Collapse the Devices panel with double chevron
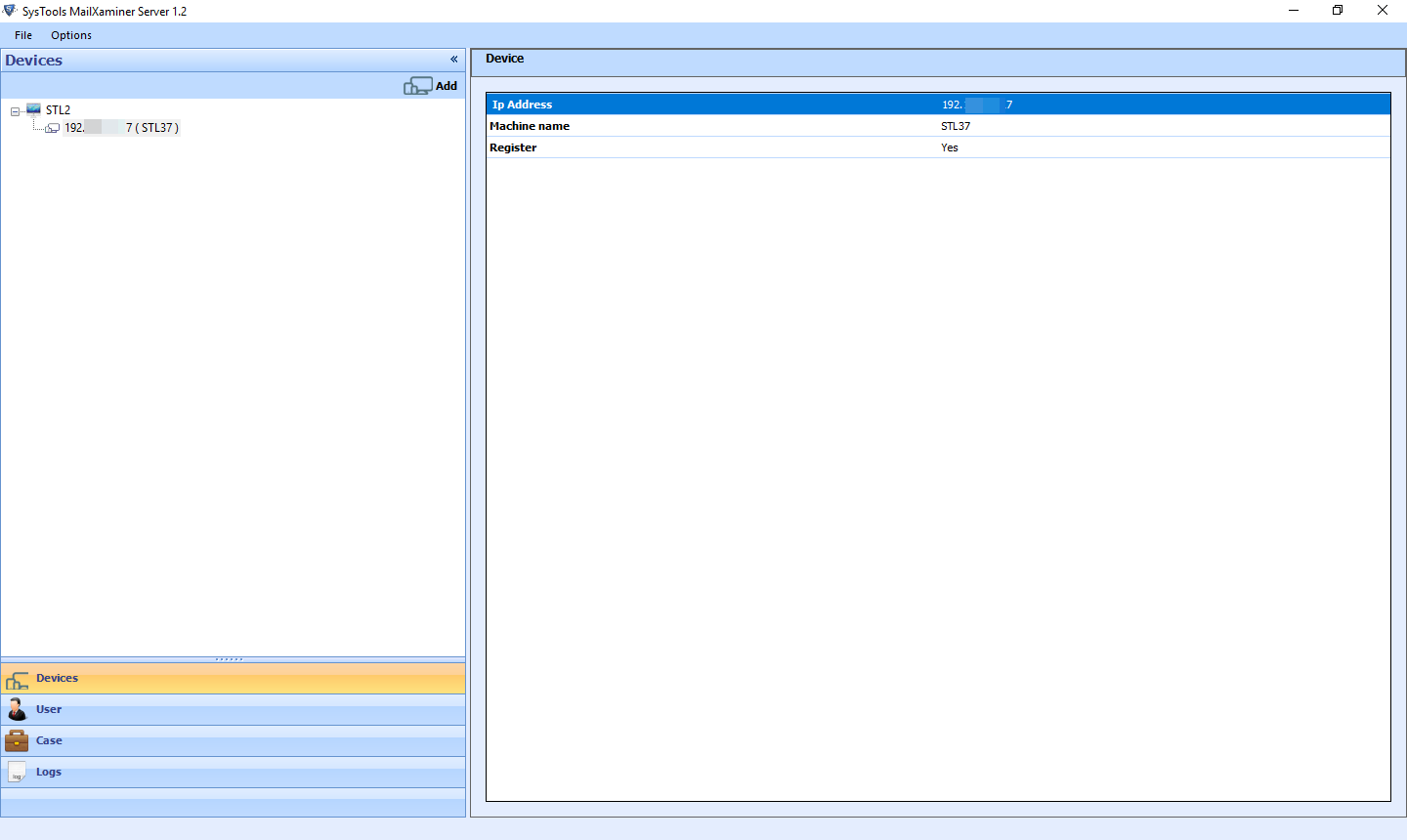The image size is (1407, 840). coord(453,60)
